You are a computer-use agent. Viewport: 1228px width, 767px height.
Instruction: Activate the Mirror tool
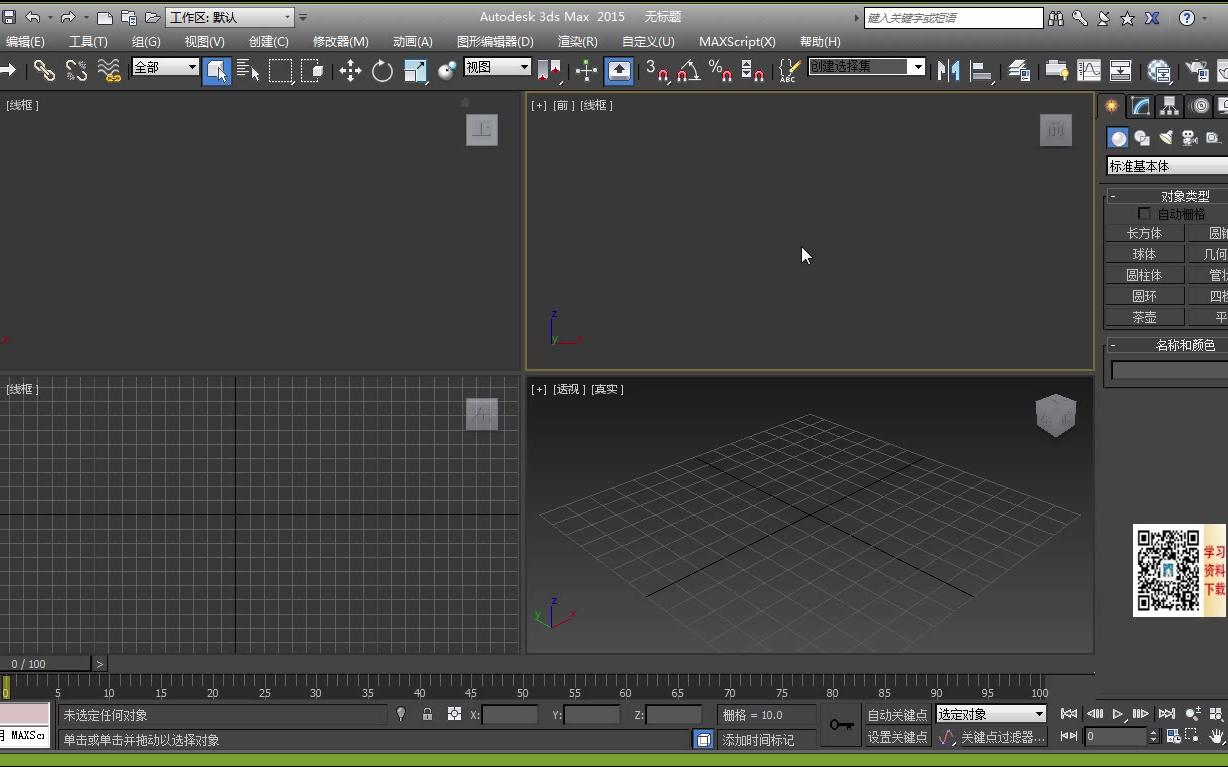click(x=947, y=70)
